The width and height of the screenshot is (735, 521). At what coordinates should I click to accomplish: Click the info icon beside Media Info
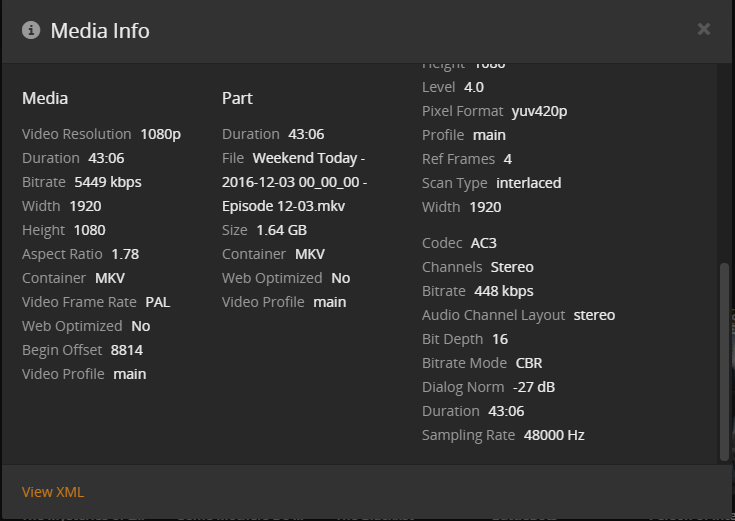(31, 30)
